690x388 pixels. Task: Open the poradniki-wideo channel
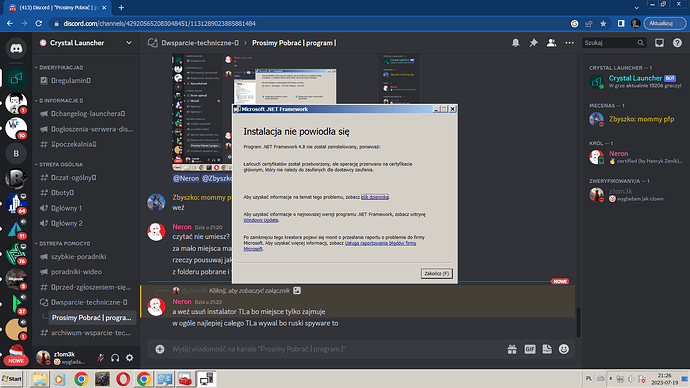coord(86,272)
